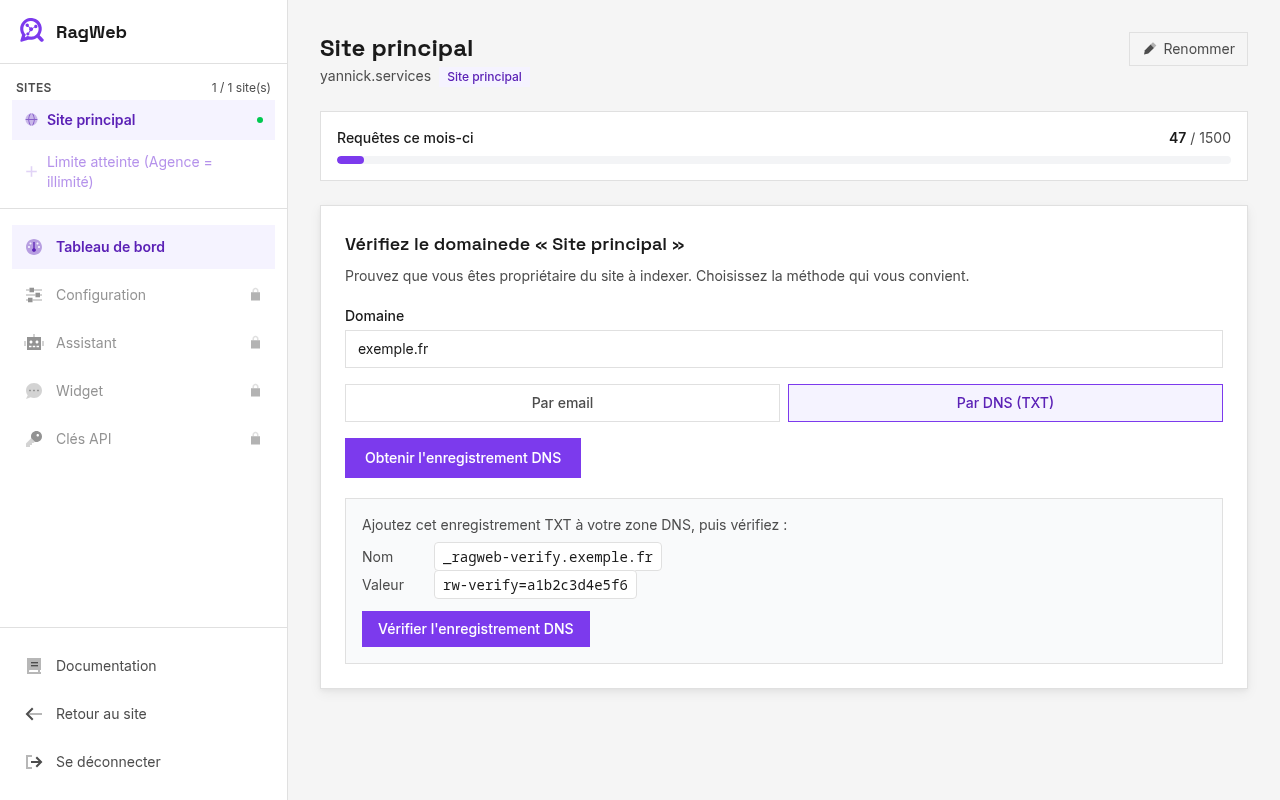1280x800 pixels.
Task: Select the Par DNS (TXT) verification method
Action: (1005, 403)
